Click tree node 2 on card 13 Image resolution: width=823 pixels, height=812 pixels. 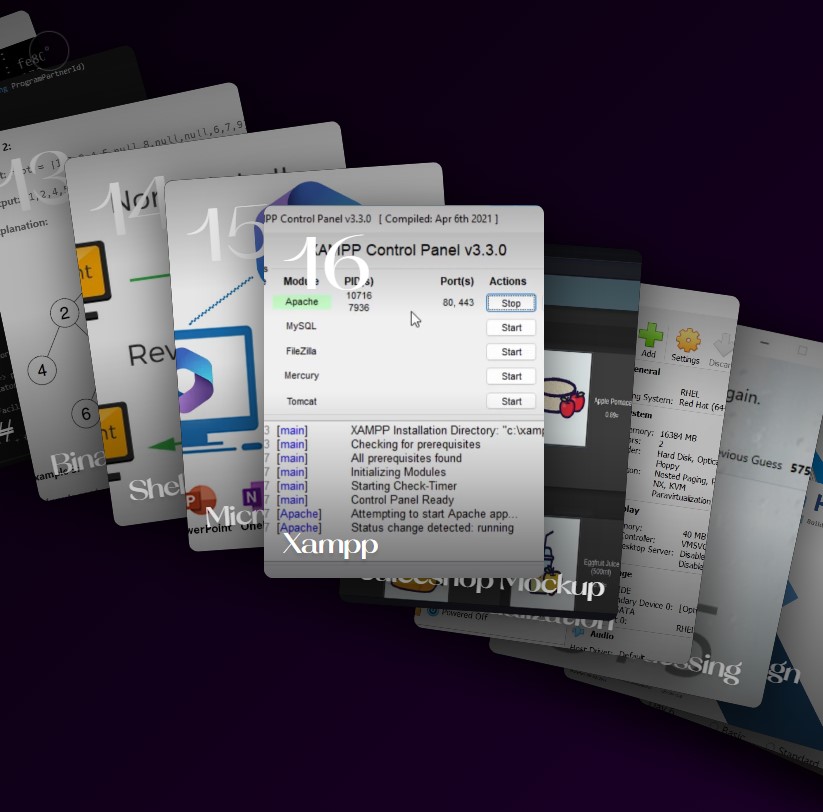64,313
